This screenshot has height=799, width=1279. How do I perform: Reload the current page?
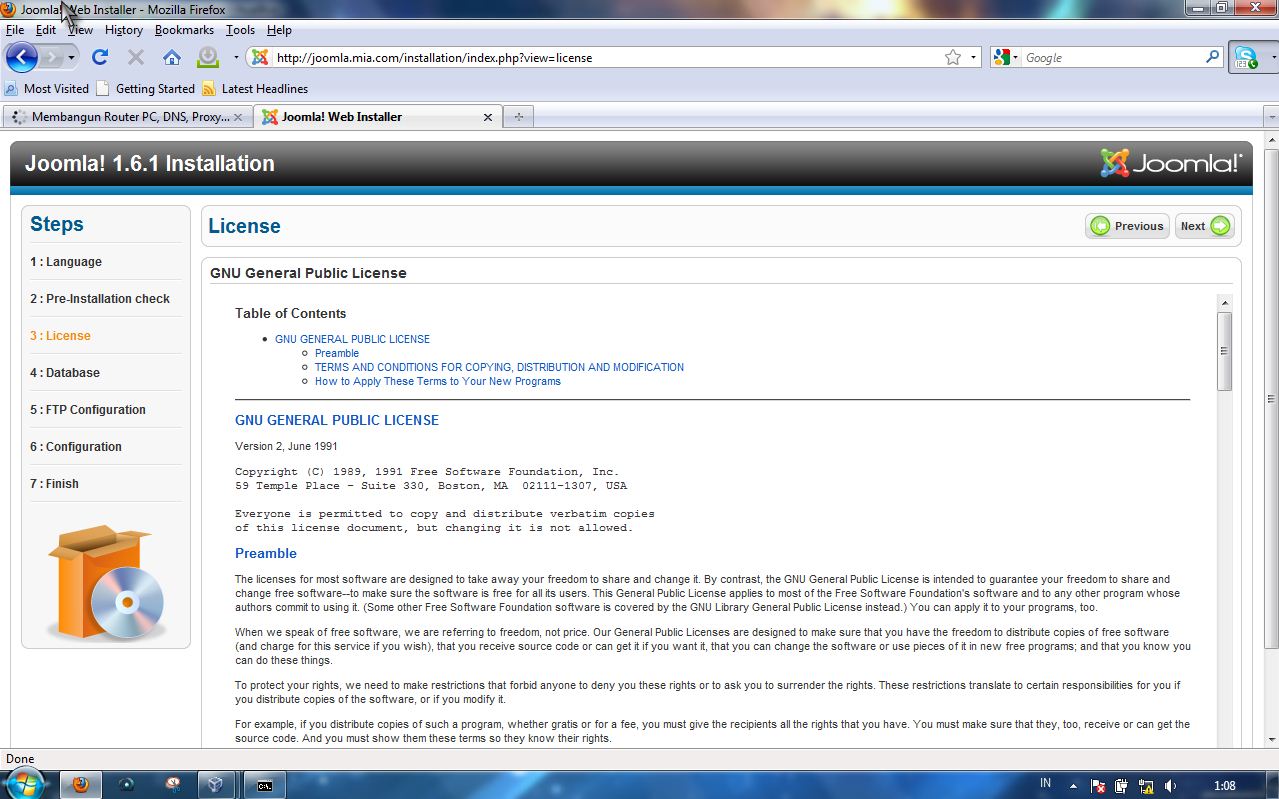click(100, 57)
